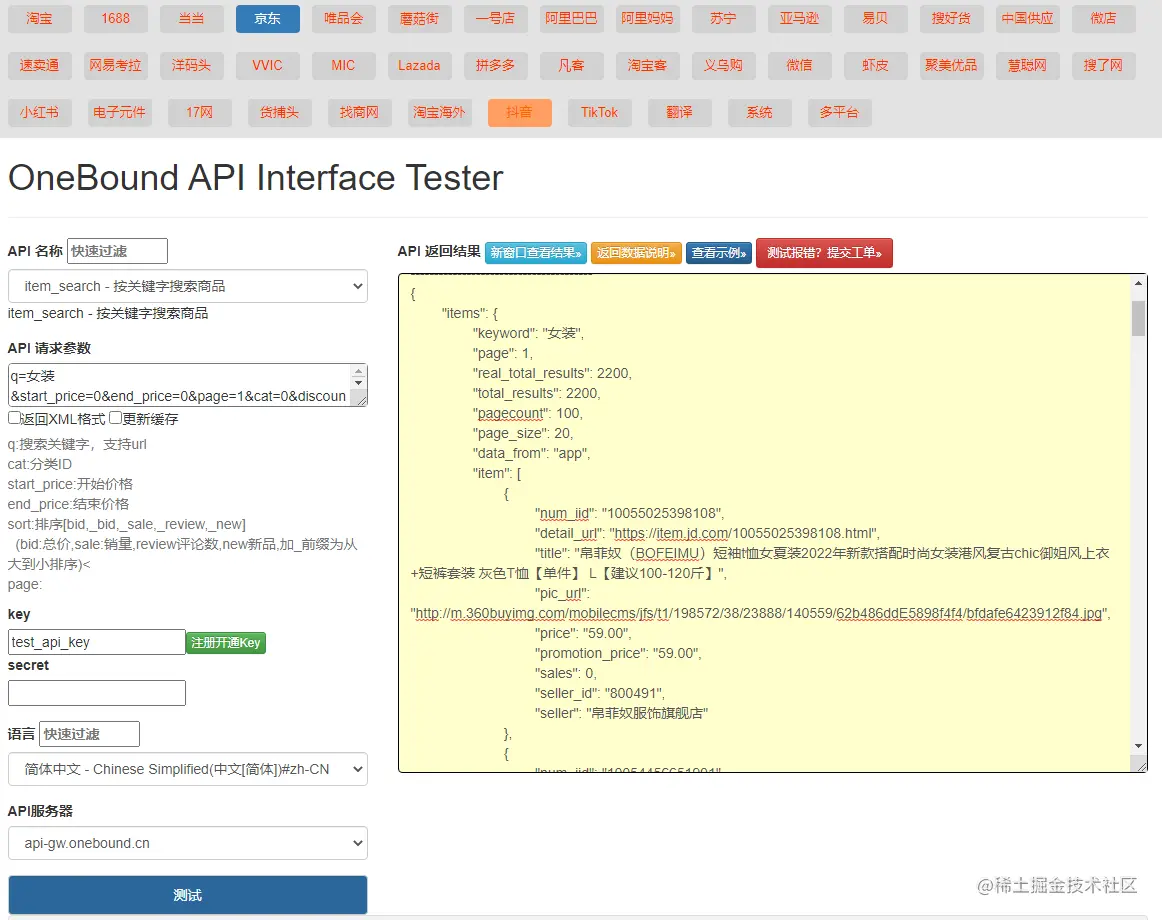
Task: Click the result panel scrollbar thumb
Action: (1138, 318)
